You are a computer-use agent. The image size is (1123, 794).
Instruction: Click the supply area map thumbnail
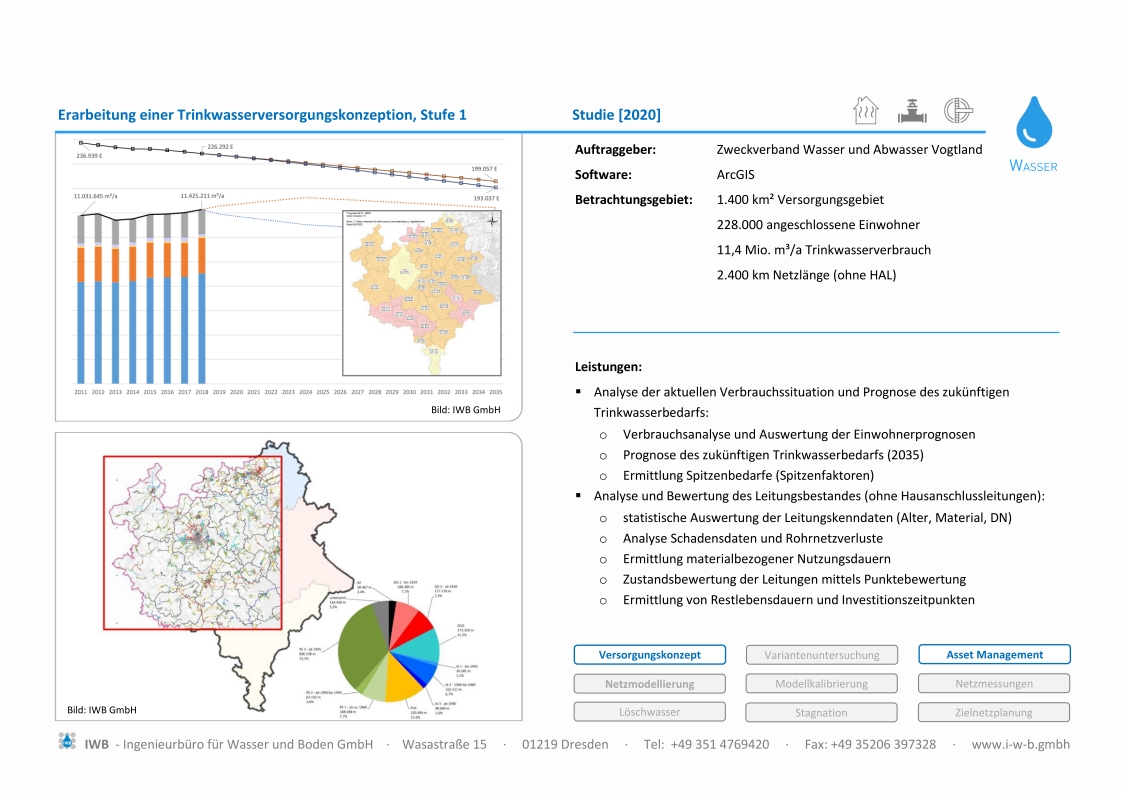(x=421, y=292)
